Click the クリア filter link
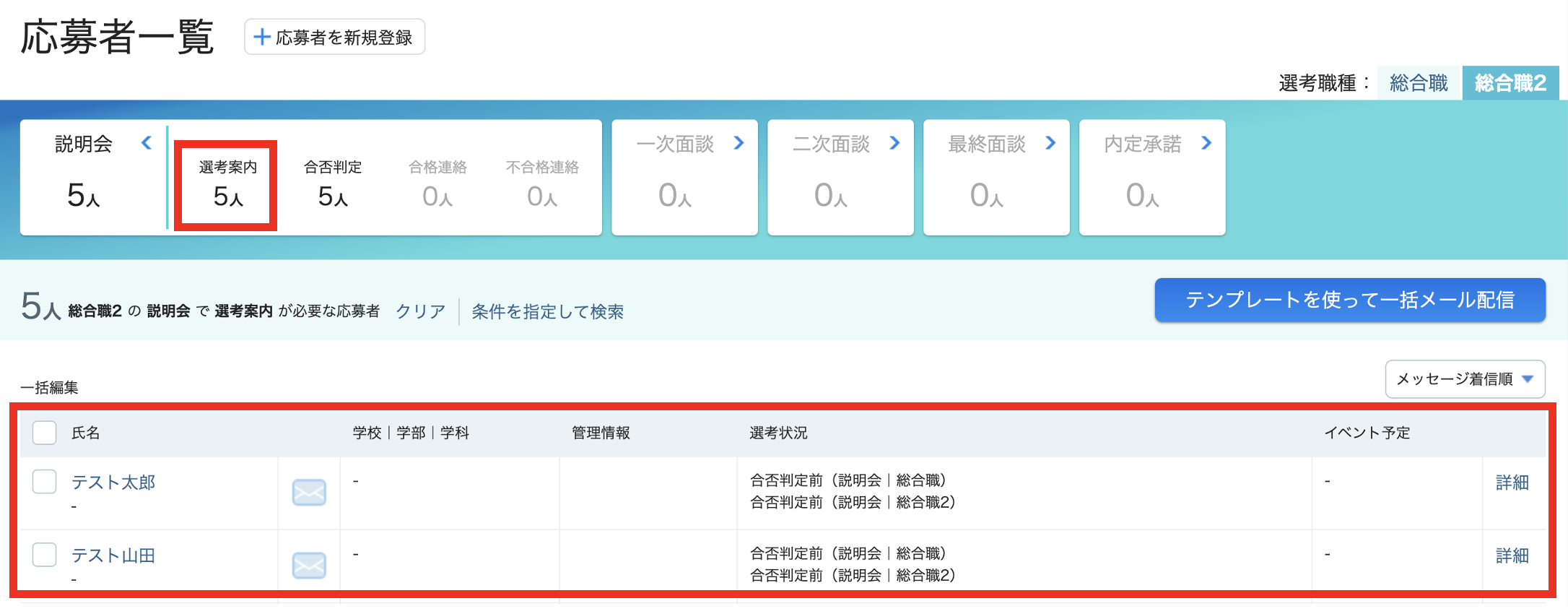This screenshot has width=1568, height=614. pyautogui.click(x=421, y=311)
